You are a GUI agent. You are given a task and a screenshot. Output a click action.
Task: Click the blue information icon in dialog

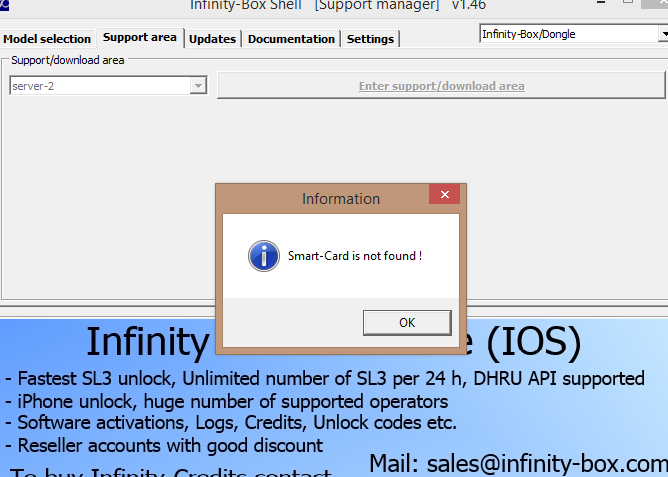264,256
